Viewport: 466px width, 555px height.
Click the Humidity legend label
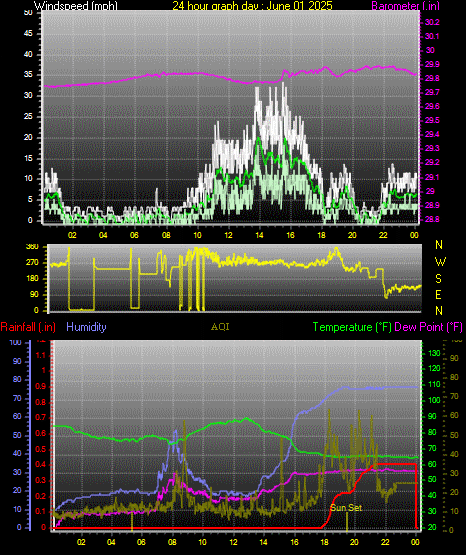click(x=86, y=327)
